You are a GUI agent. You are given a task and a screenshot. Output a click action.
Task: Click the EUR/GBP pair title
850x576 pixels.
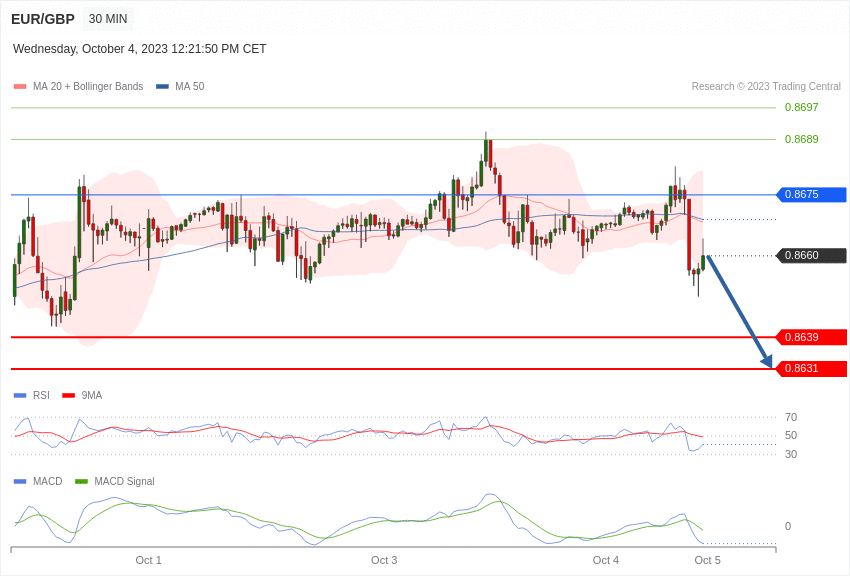click(x=43, y=19)
